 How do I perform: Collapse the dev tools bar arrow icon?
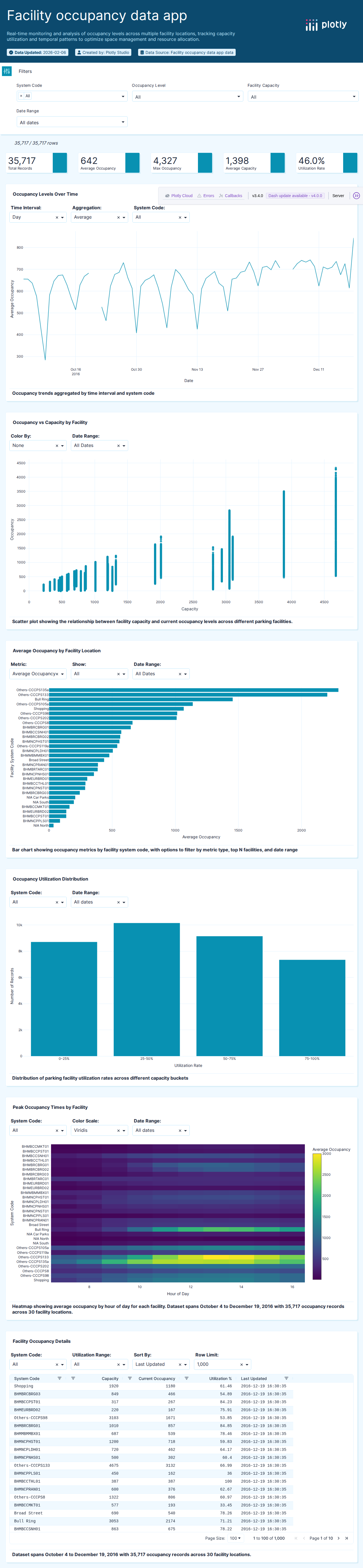356,196
